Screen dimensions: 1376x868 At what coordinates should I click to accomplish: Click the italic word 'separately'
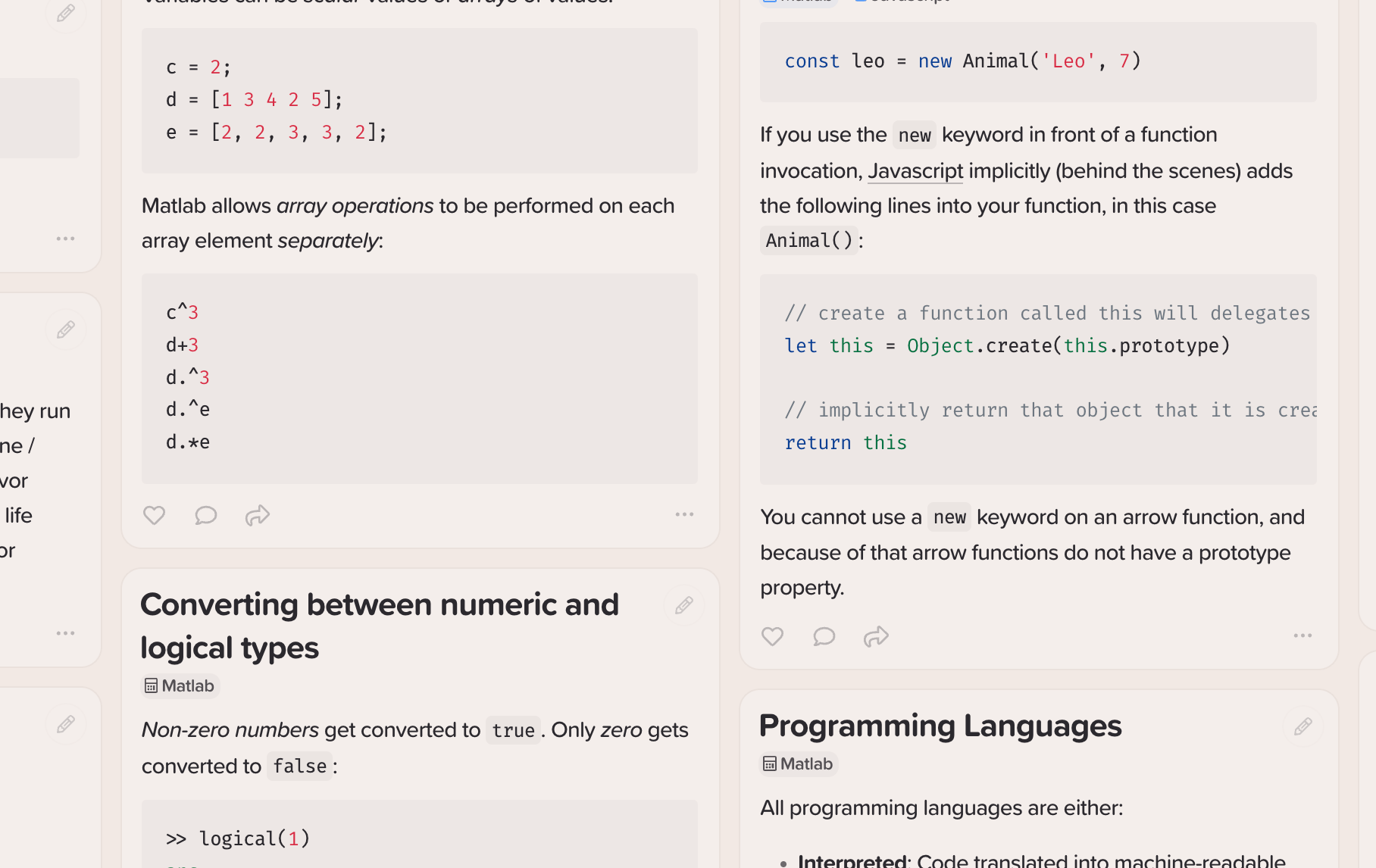[x=328, y=241]
